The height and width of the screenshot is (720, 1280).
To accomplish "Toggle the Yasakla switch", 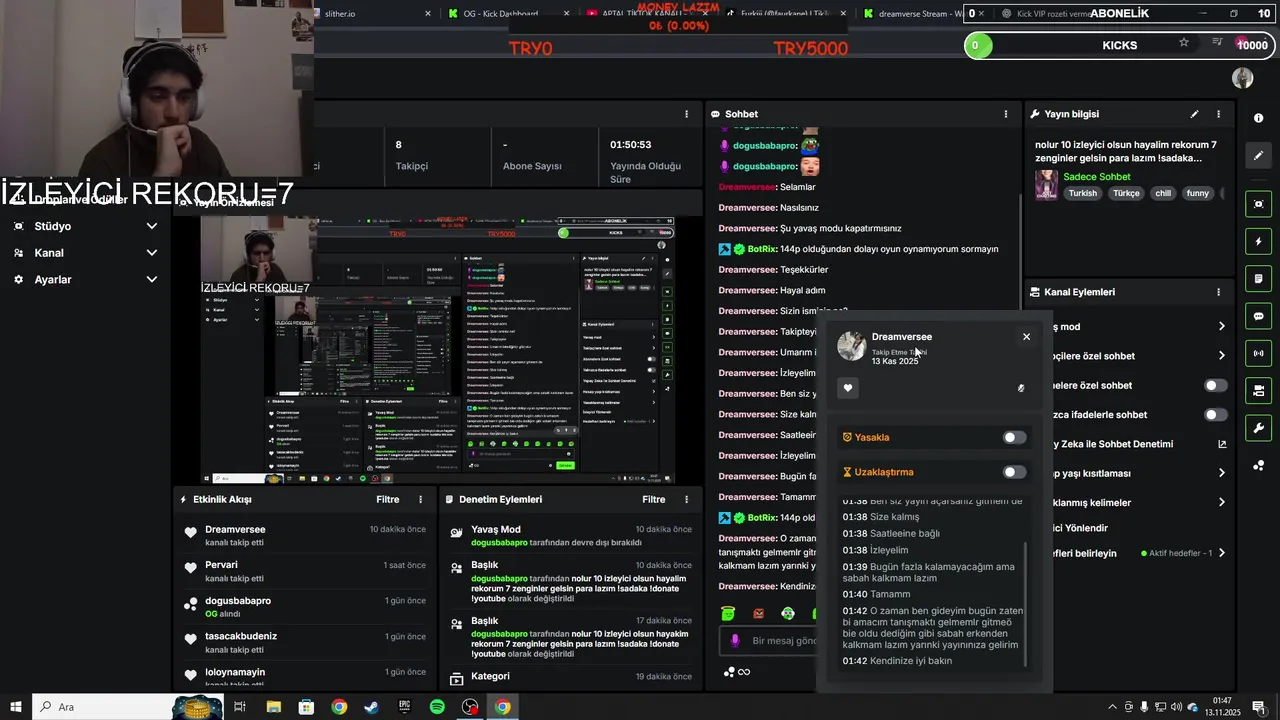I will tap(1014, 437).
